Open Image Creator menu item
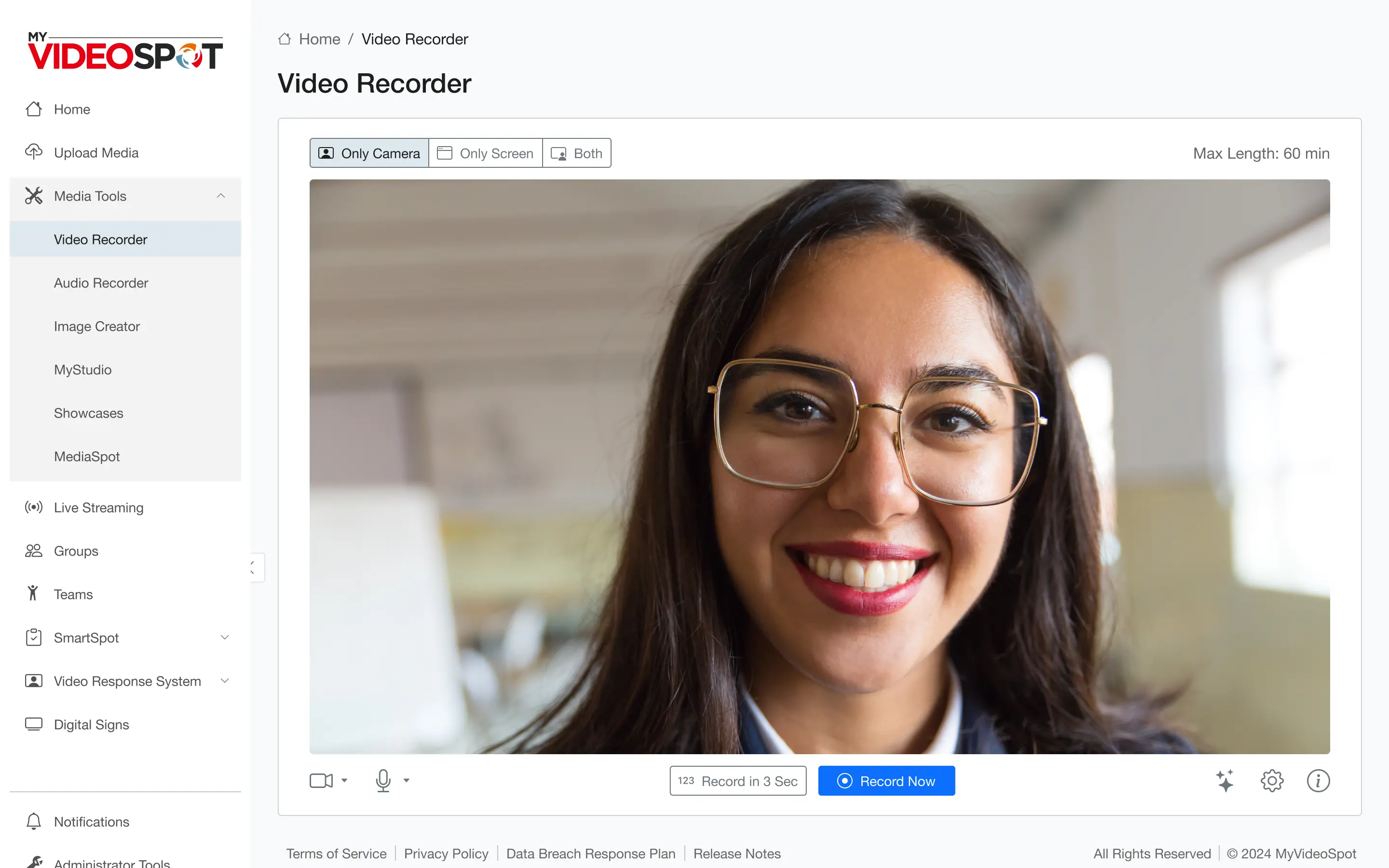This screenshot has width=1389, height=868. tap(97, 326)
